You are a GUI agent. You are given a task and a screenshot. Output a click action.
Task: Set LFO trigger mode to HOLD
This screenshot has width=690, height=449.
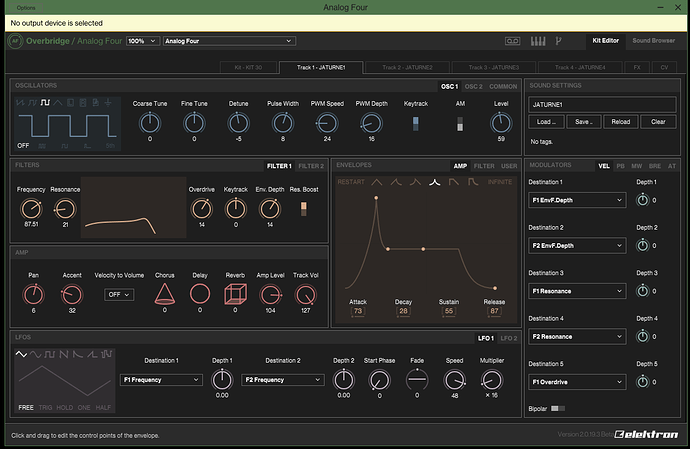(x=65, y=408)
